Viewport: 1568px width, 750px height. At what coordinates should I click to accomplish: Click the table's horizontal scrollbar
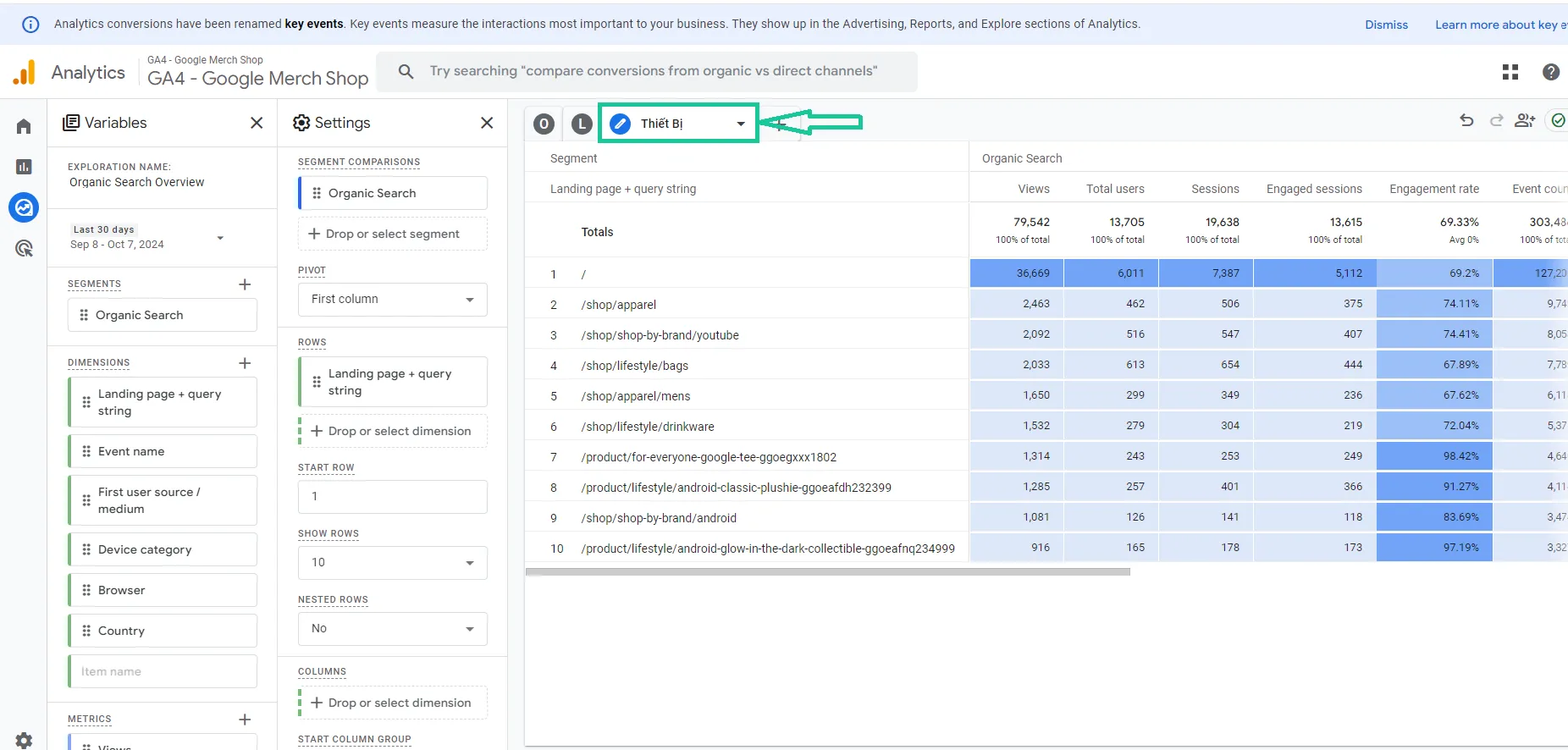(827, 571)
